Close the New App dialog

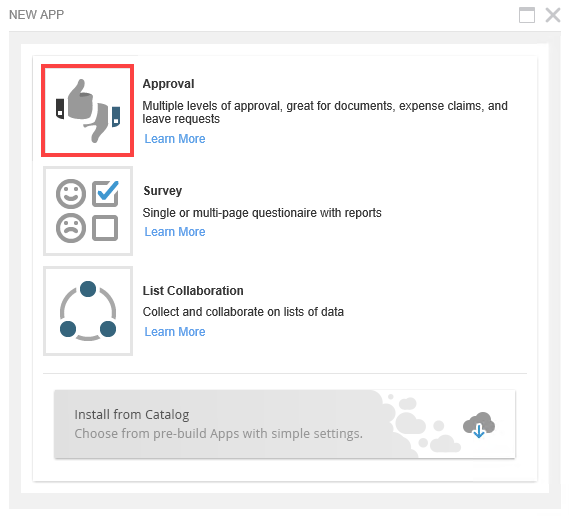(553, 15)
